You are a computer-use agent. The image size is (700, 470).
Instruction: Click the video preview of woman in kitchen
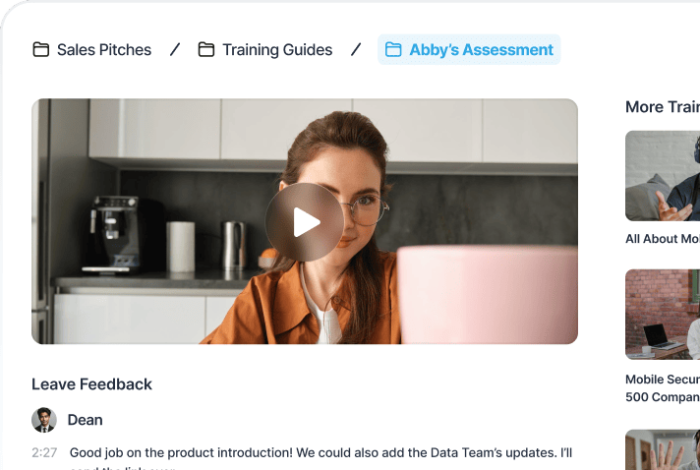click(x=304, y=221)
